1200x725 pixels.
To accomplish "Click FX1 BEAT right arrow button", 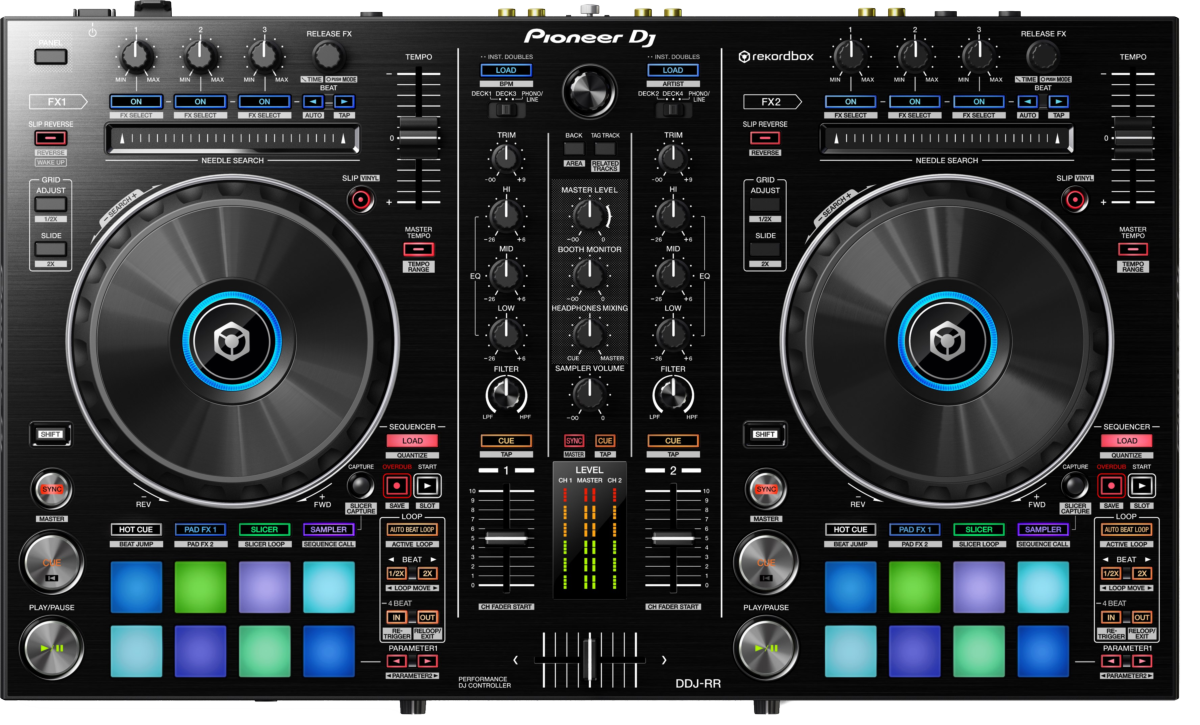I will pyautogui.click(x=344, y=101).
